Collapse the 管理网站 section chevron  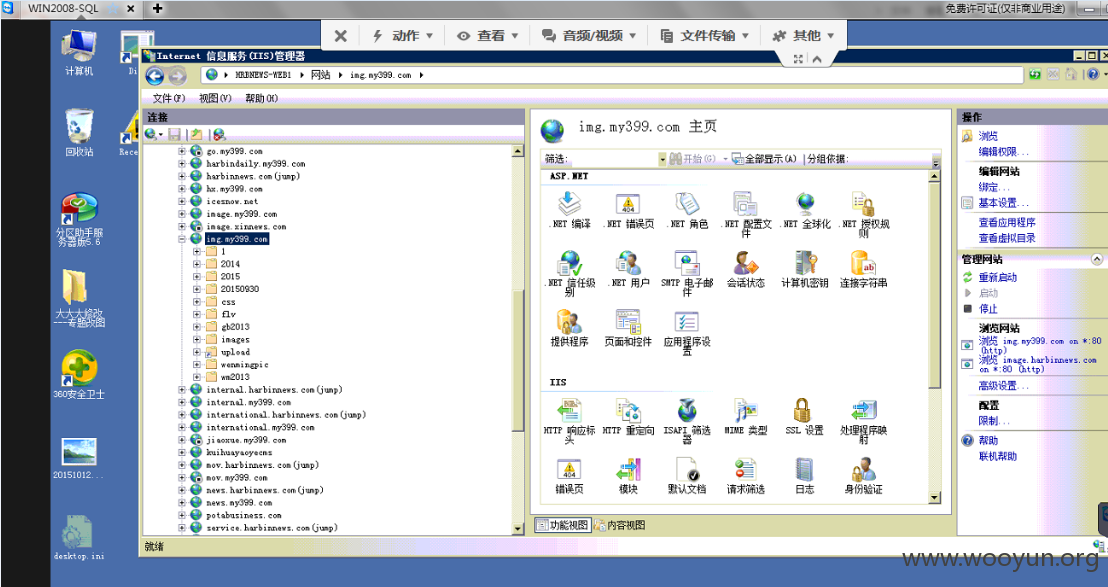[x=1096, y=259]
